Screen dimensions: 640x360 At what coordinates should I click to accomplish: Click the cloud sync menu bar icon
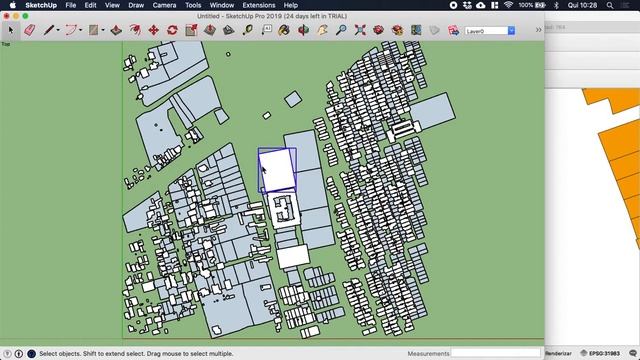pos(481,5)
